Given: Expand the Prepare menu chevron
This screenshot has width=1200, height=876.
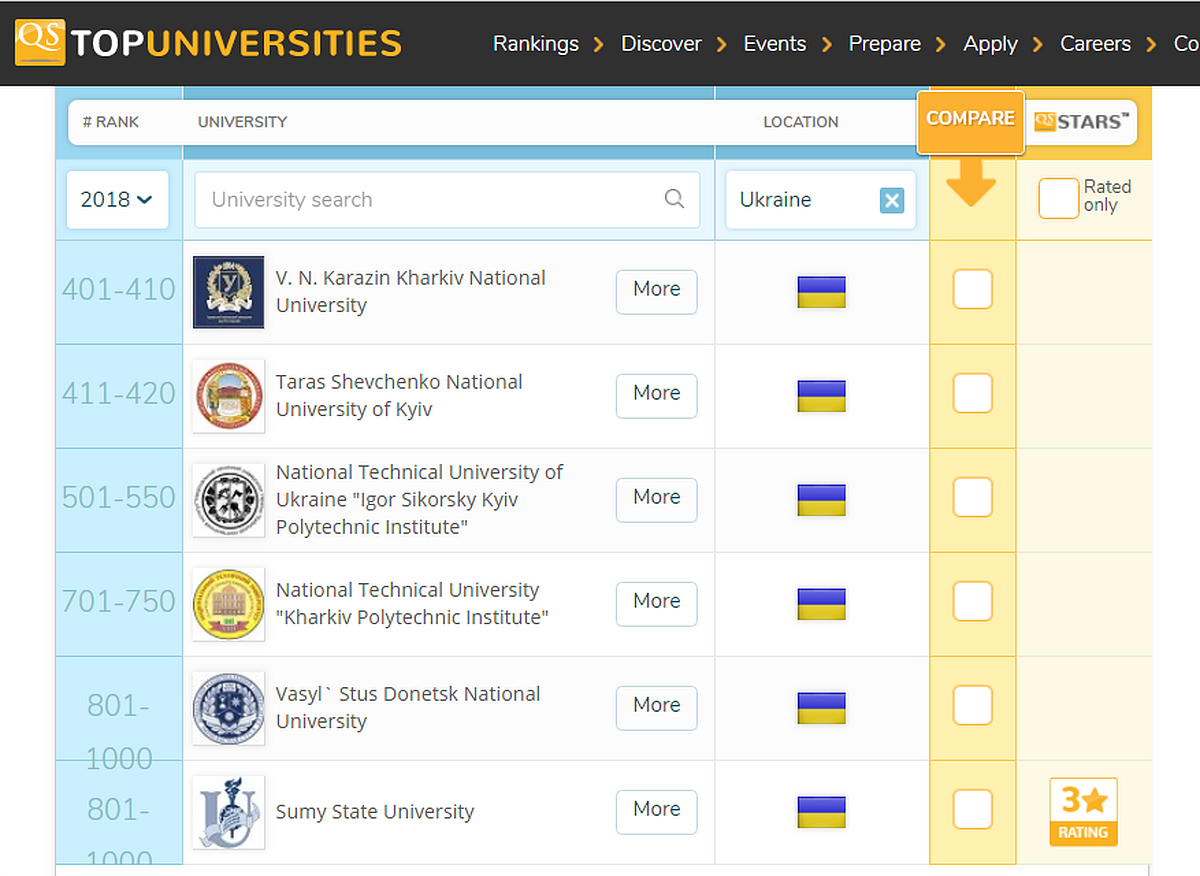Looking at the screenshot, I should (x=941, y=44).
